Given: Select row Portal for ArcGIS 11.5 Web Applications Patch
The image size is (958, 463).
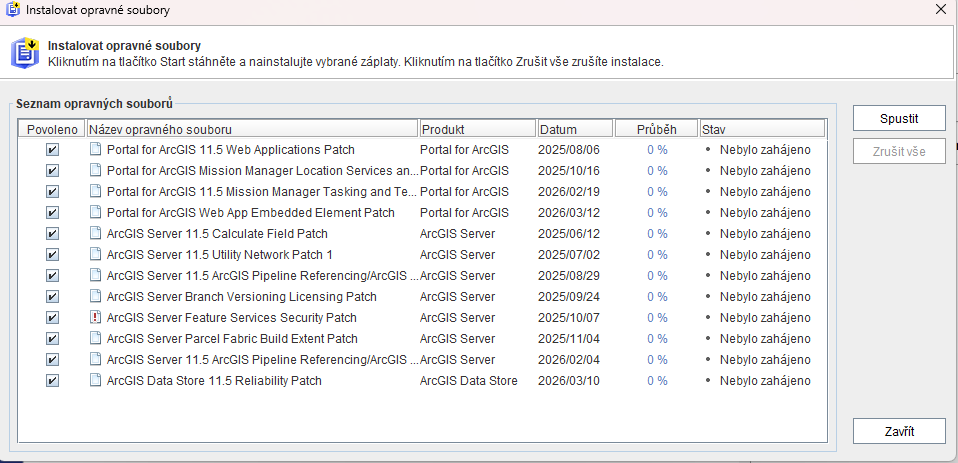Looking at the screenshot, I should tap(422, 150).
